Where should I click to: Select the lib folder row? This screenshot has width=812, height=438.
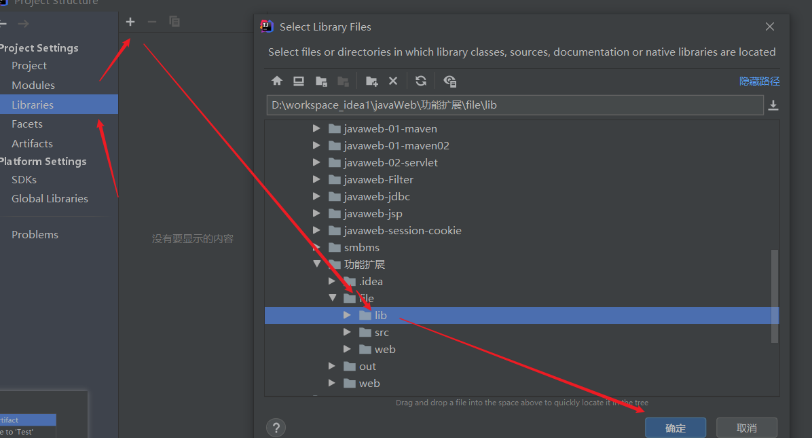click(521, 315)
